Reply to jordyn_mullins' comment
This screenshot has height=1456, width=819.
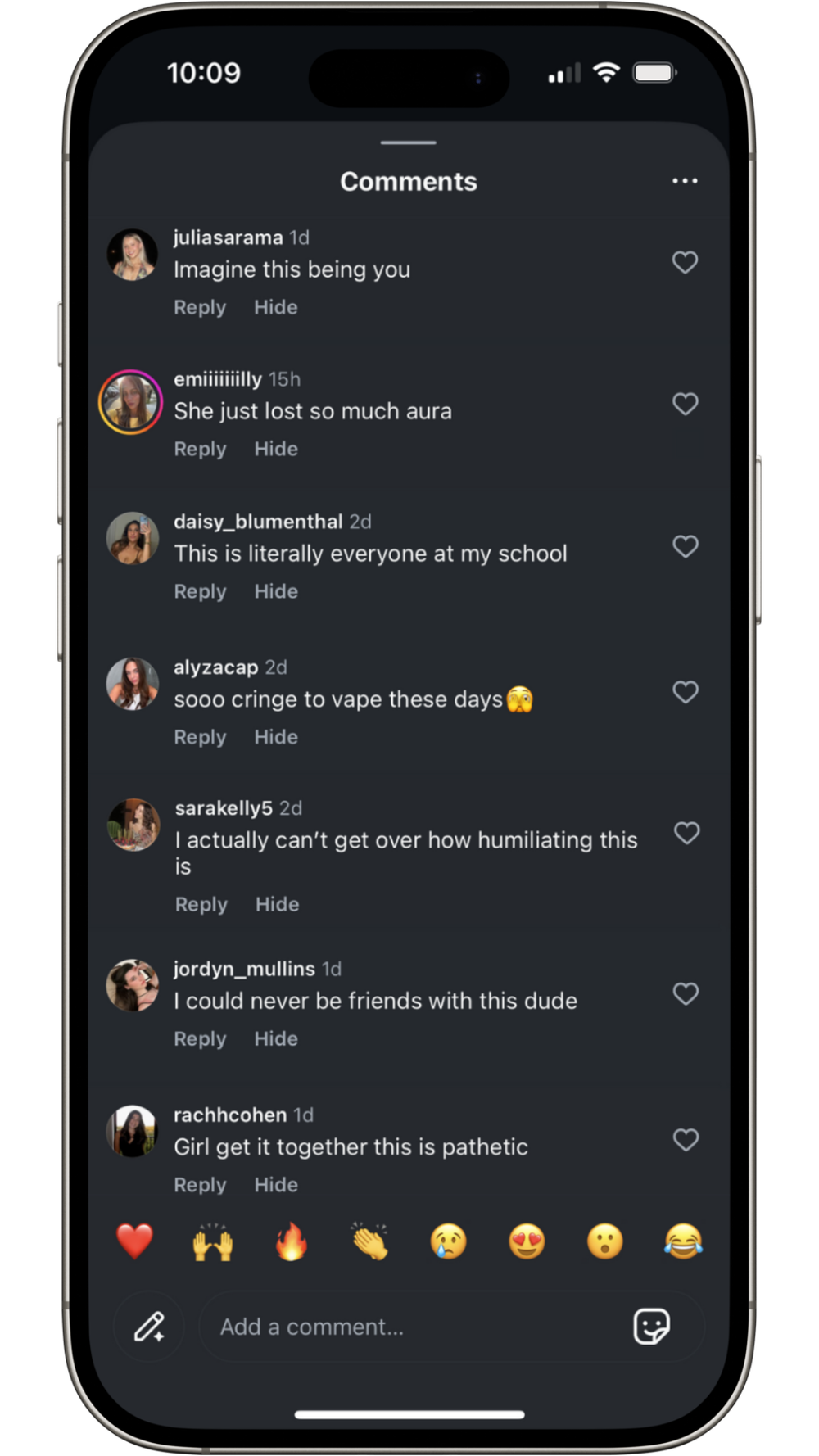coord(200,1038)
